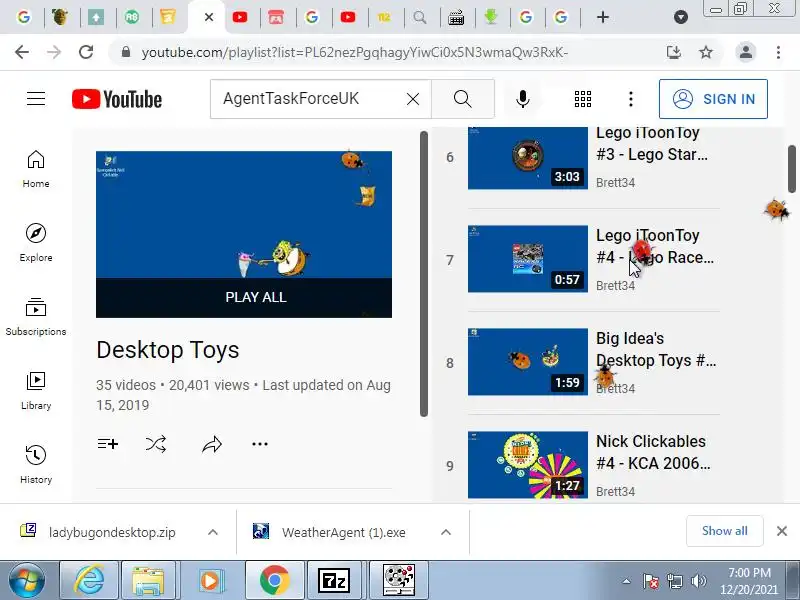The height and width of the screenshot is (600, 800).
Task: Switch to the first YouTube tab
Action: 240,17
